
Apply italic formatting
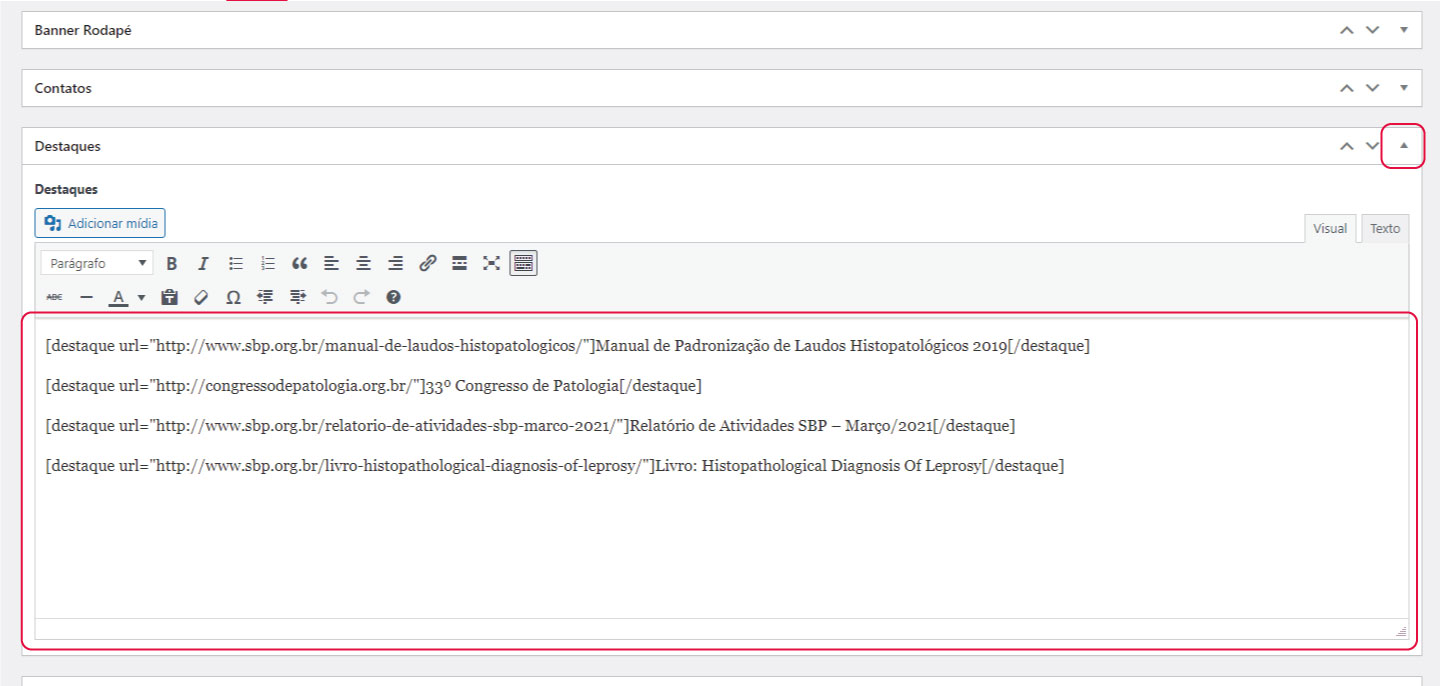(204, 264)
